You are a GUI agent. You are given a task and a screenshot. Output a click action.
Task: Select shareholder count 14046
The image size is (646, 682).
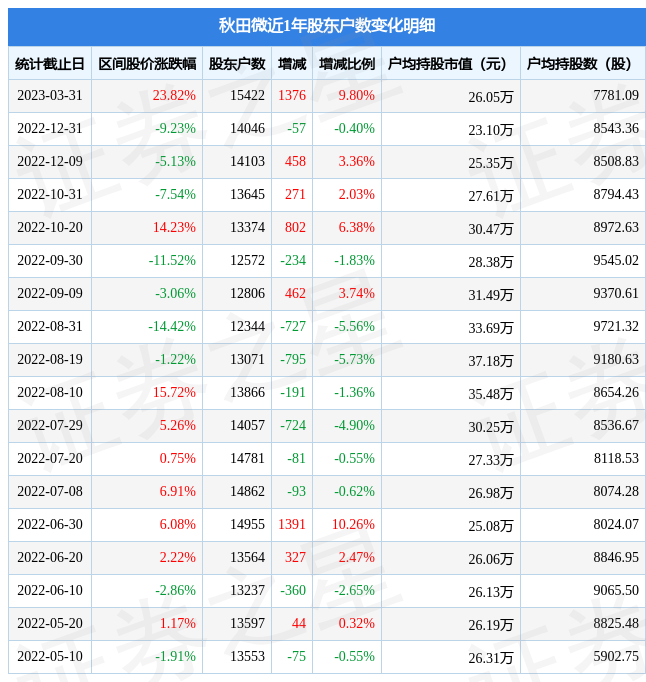point(248,128)
